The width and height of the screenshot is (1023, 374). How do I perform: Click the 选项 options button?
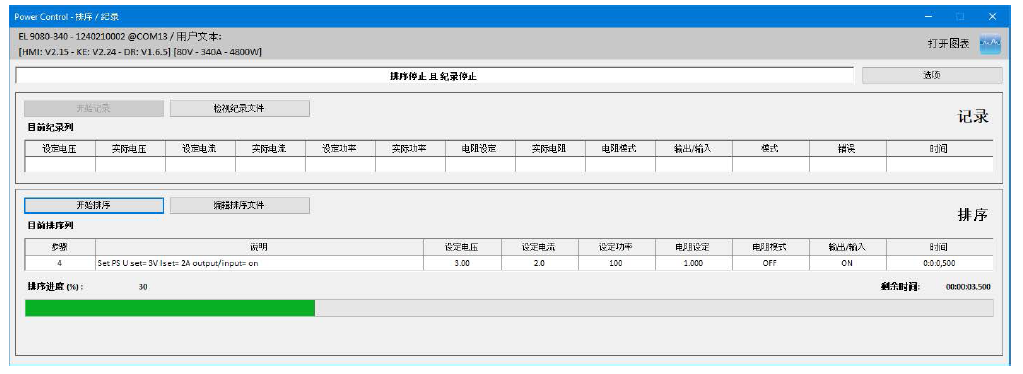(932, 76)
